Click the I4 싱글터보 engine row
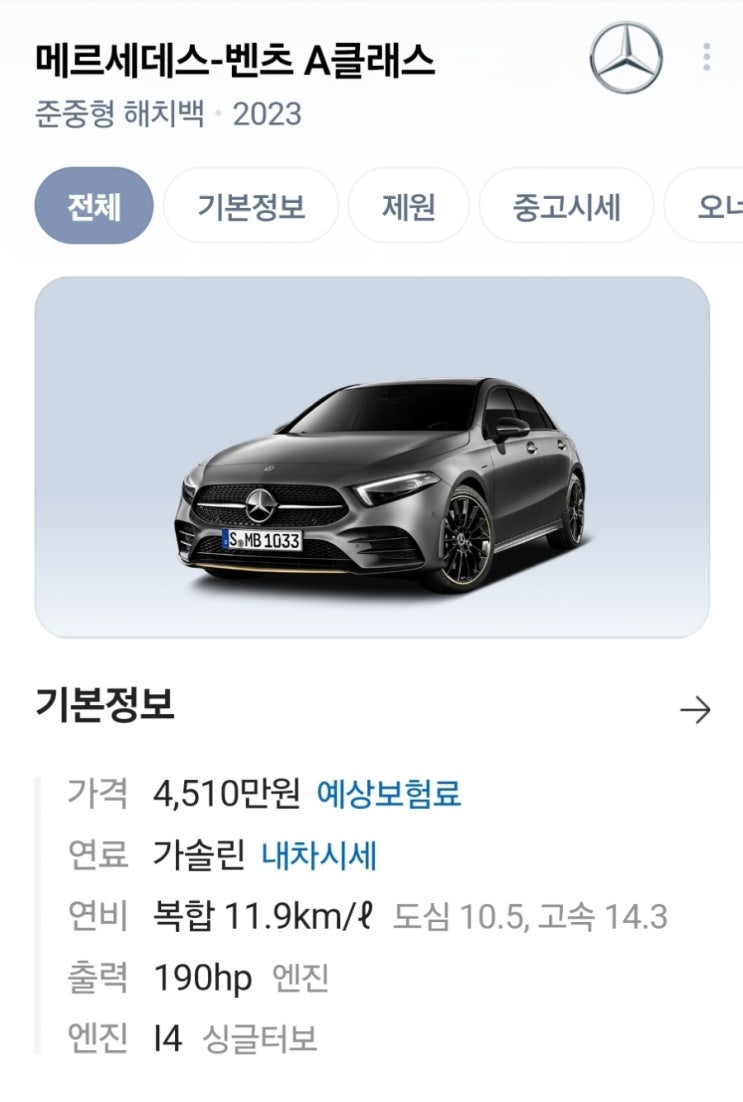This screenshot has width=743, height=1102. [193, 1039]
